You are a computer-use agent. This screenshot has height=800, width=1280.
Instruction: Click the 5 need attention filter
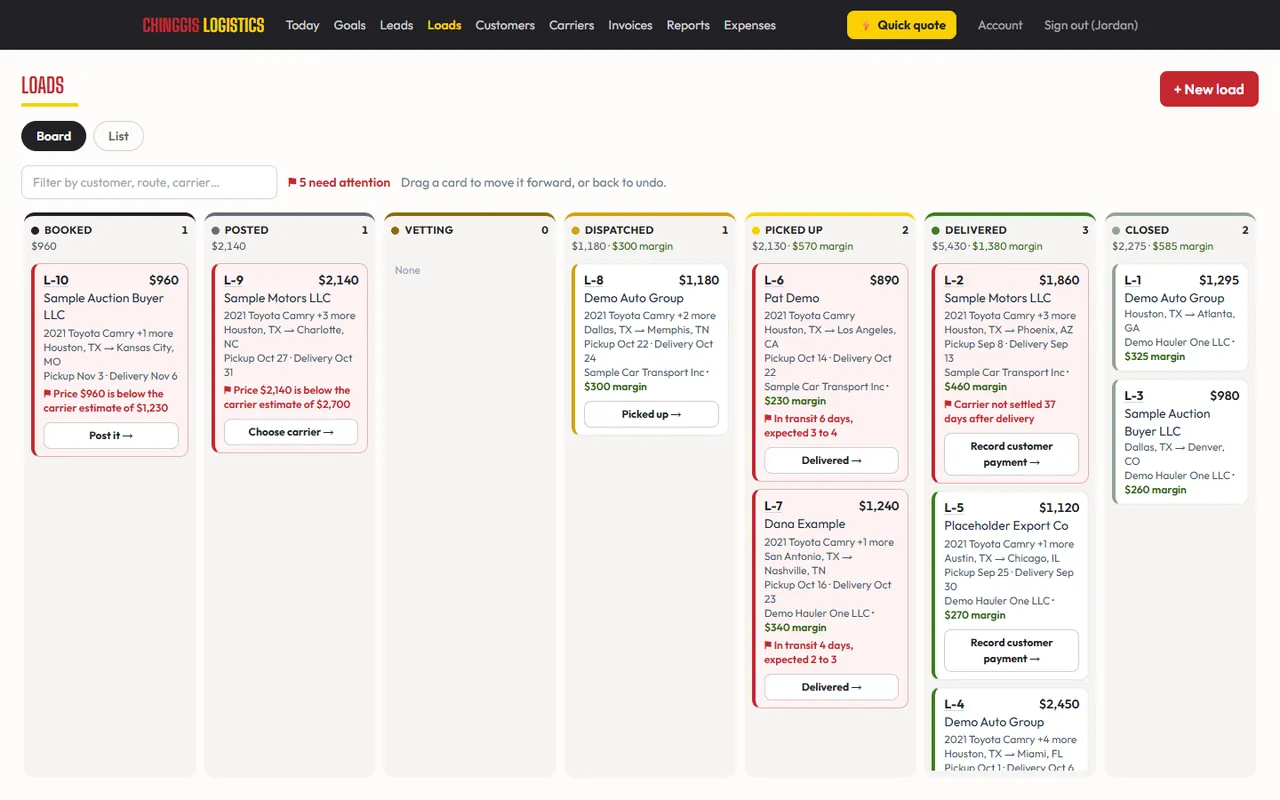[x=339, y=183]
